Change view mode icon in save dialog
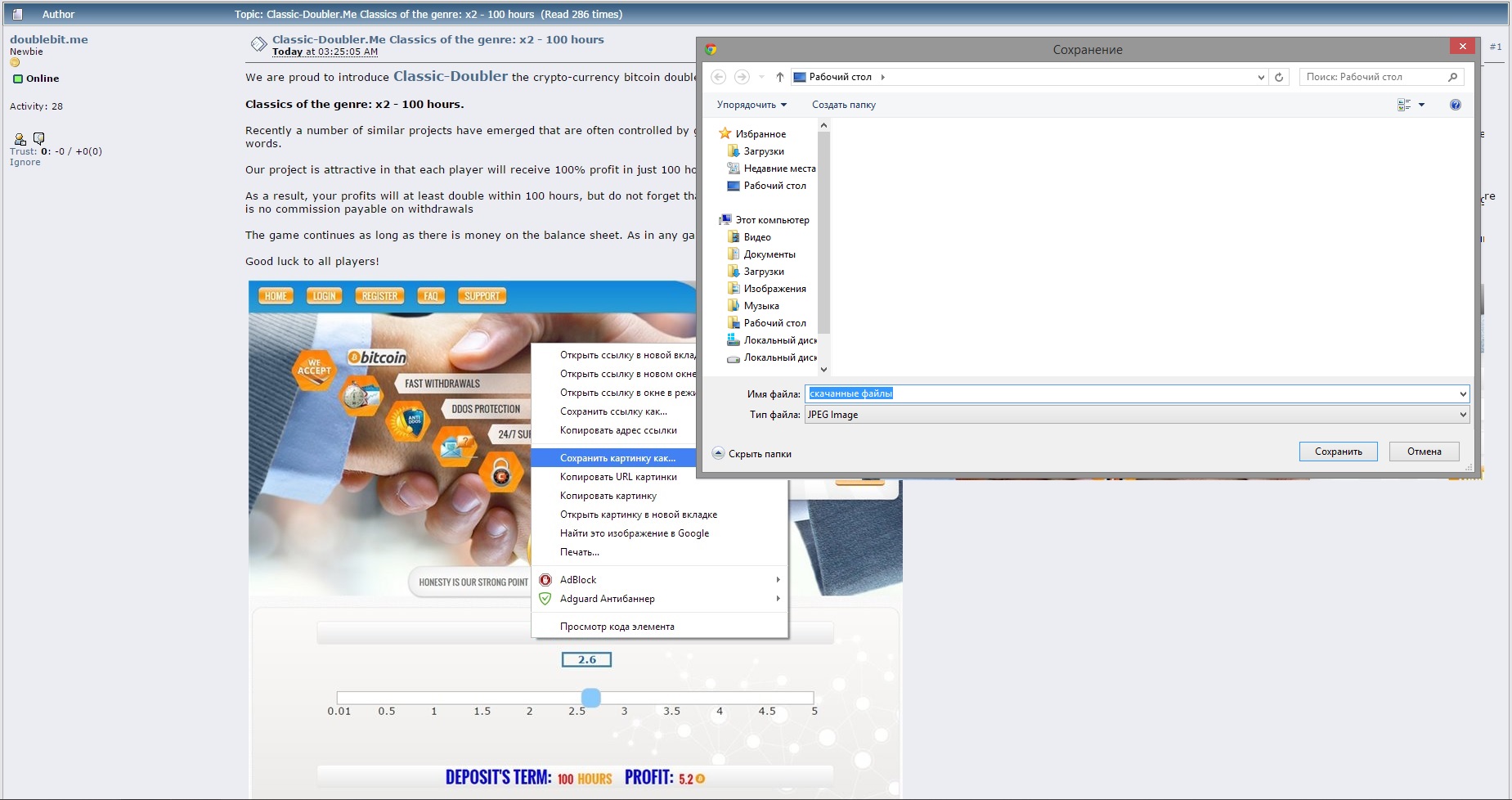The width and height of the screenshot is (1512, 800). click(1404, 105)
